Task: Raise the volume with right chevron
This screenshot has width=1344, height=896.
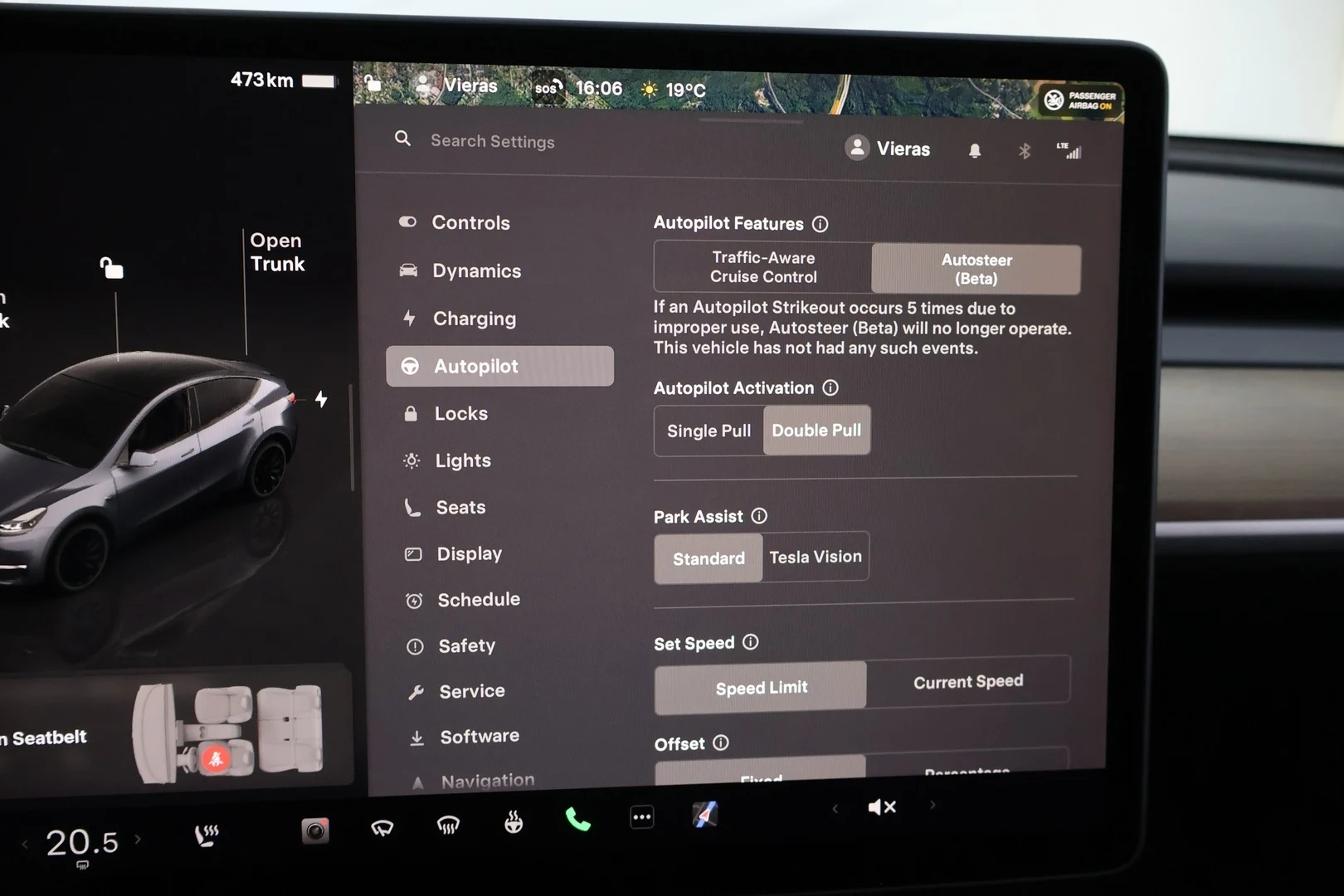Action: tap(933, 805)
